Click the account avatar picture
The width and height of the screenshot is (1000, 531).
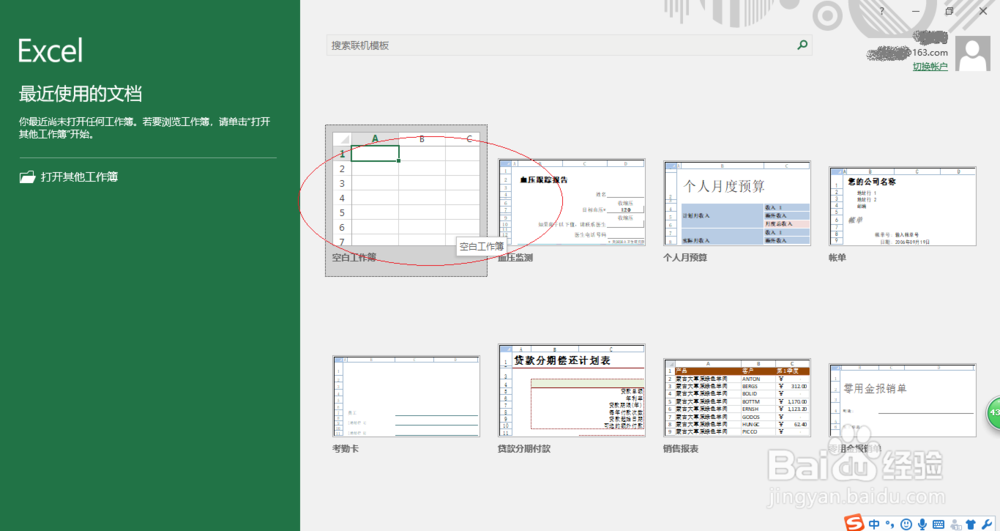click(x=974, y=53)
